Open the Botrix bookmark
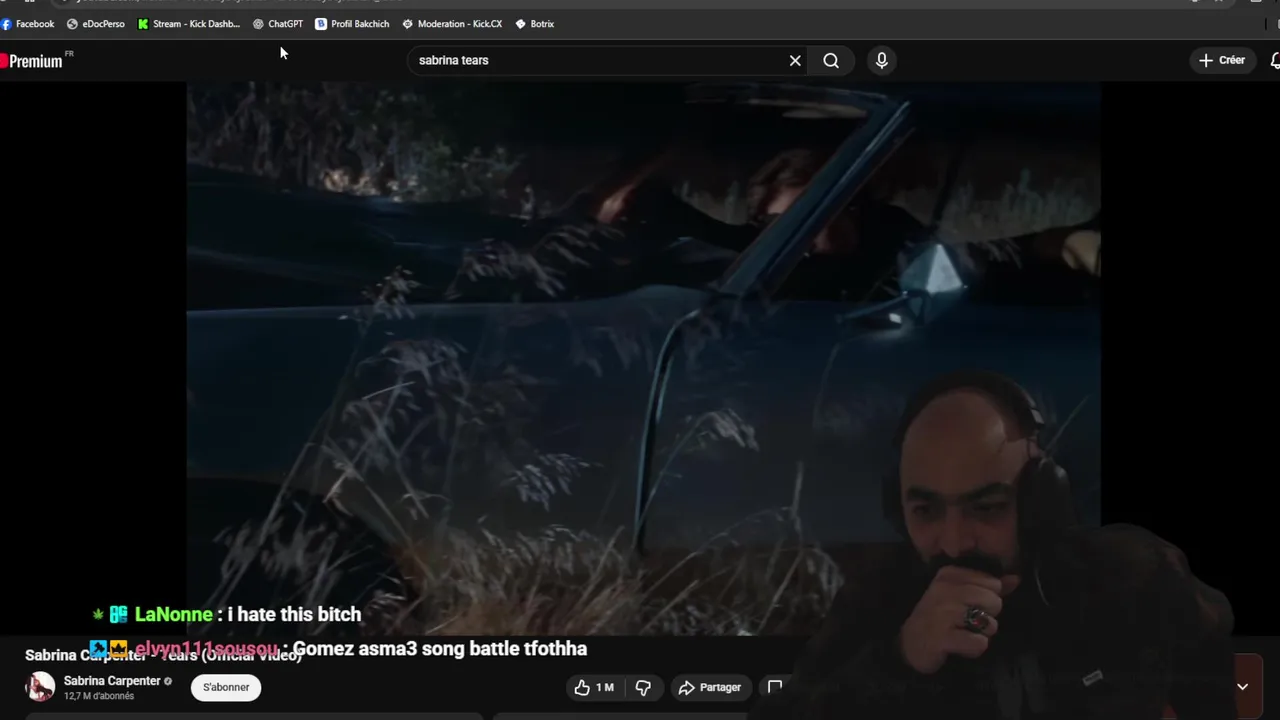This screenshot has height=720, width=1280. (534, 24)
